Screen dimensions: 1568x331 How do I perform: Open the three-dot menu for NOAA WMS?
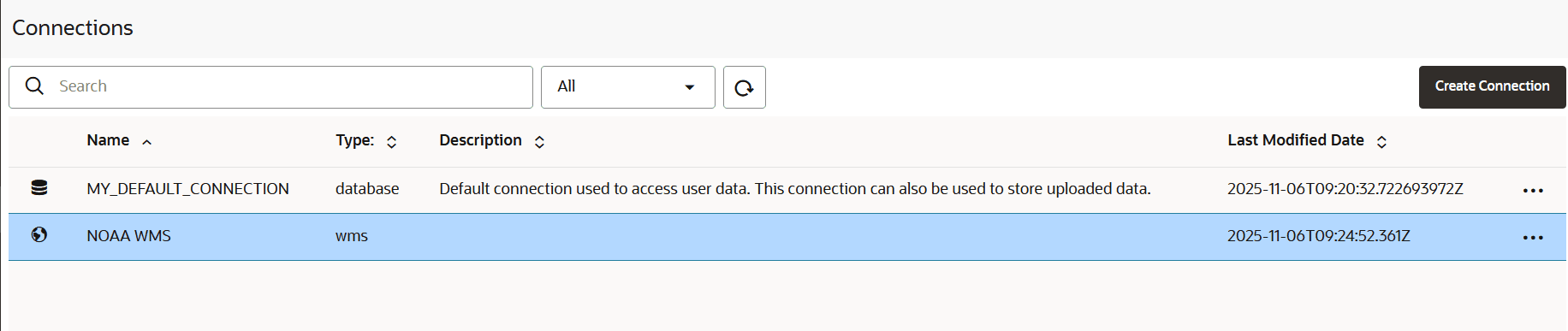tap(1533, 237)
